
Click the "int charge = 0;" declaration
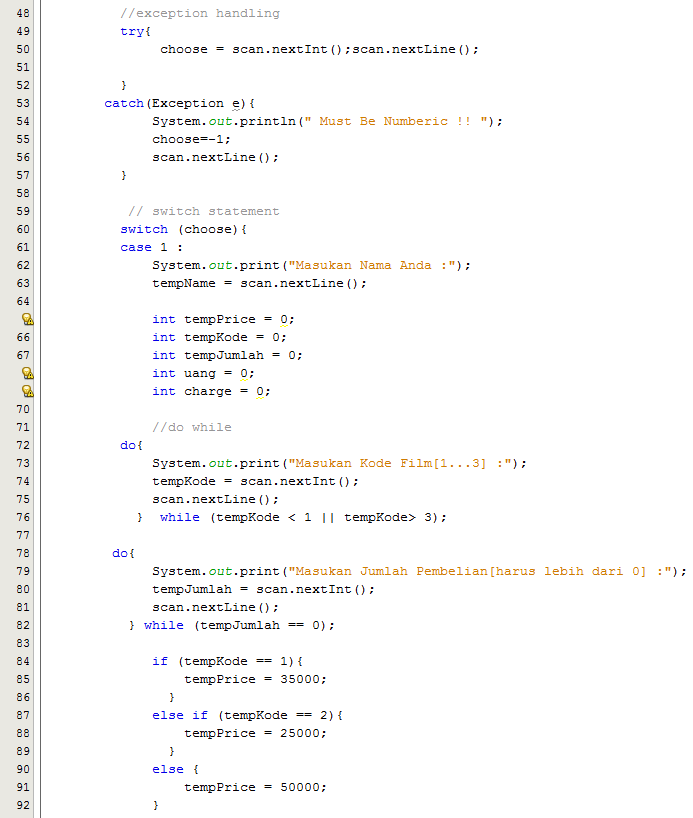[x=211, y=391]
